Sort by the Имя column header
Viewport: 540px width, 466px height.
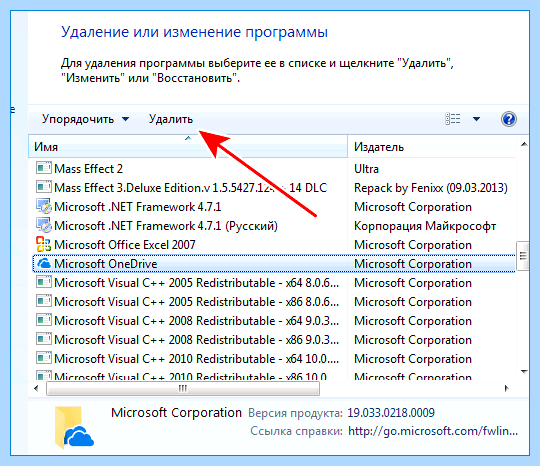pos(188,147)
